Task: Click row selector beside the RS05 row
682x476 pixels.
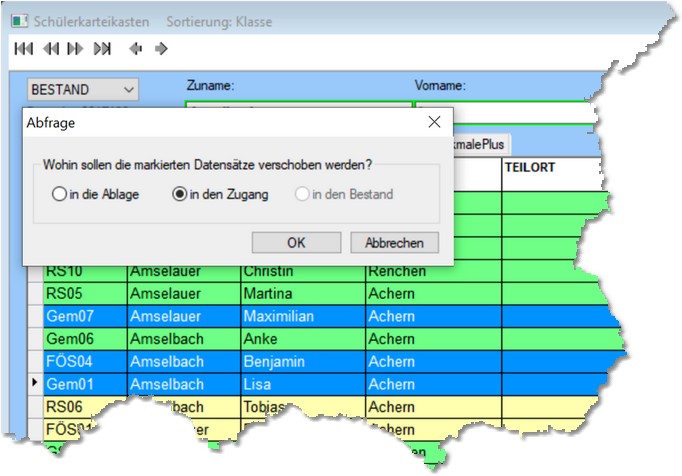Action: [36, 294]
